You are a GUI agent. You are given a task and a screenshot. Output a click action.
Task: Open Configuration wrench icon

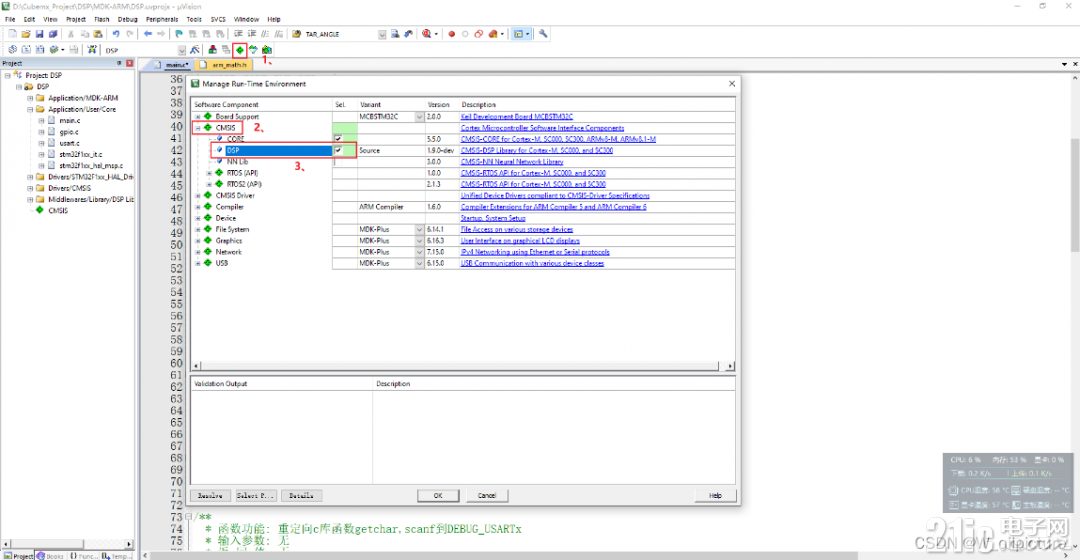coord(543,34)
